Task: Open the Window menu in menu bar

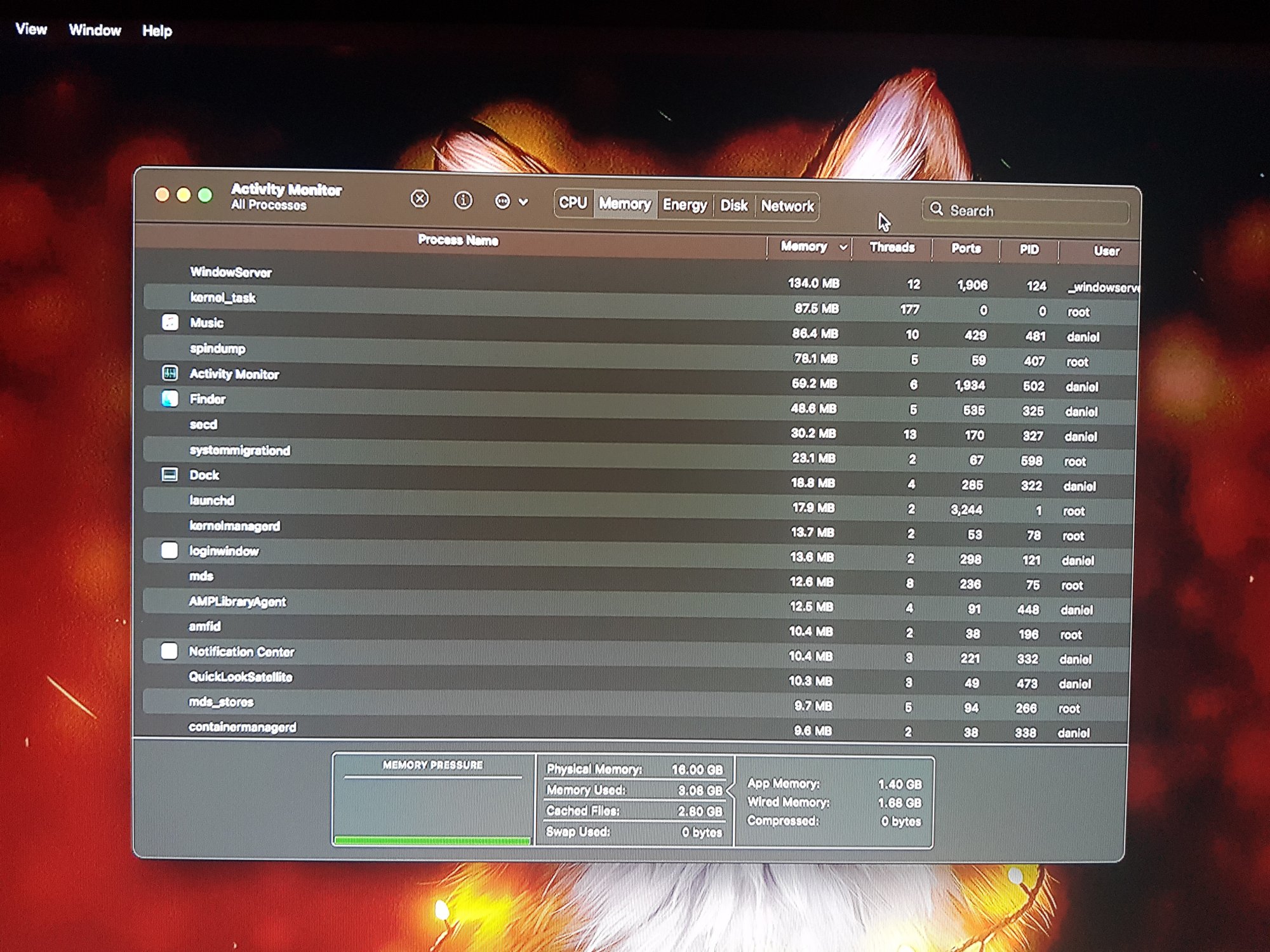Action: [95, 30]
